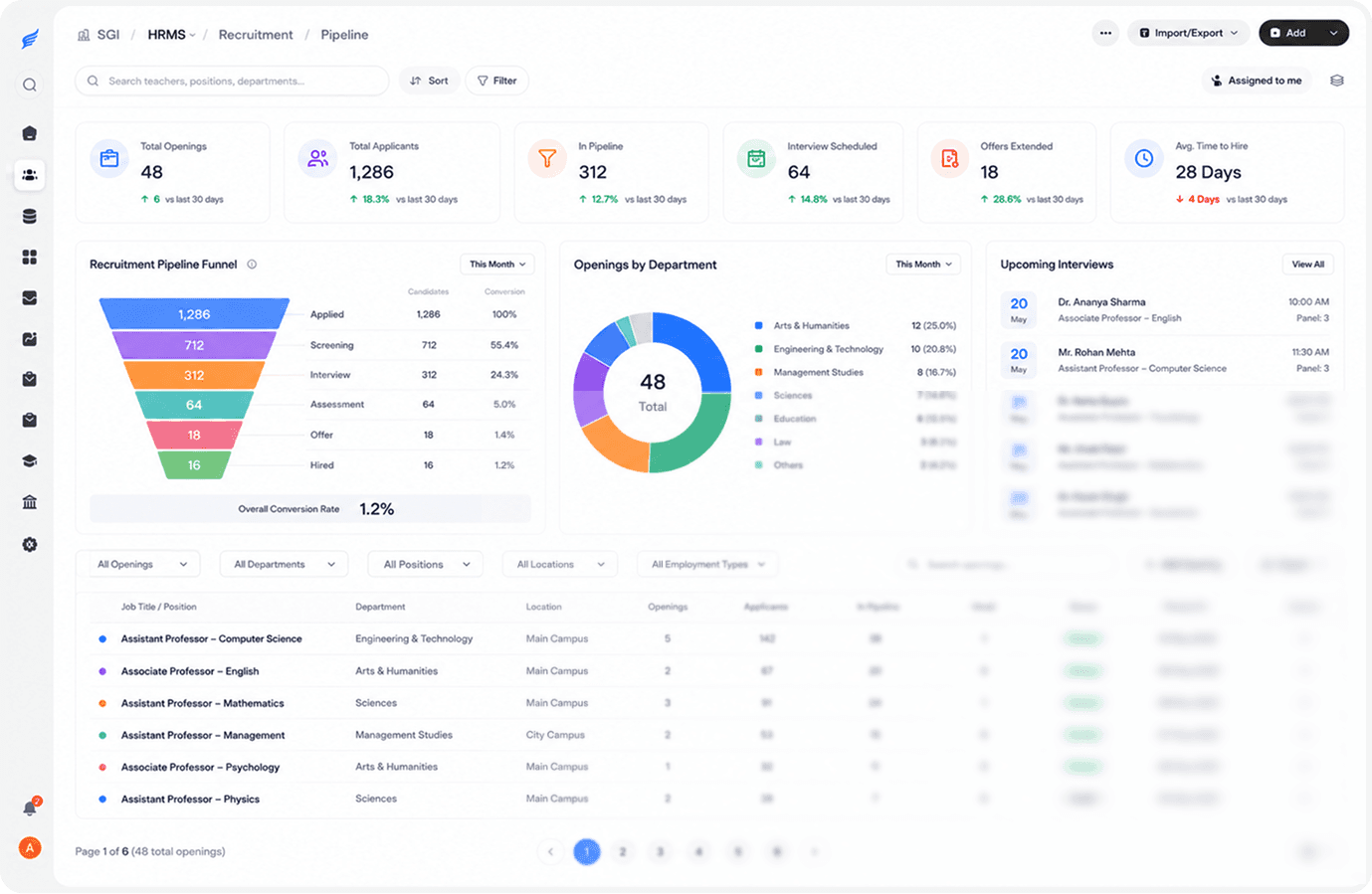Open the Import/Export dropdown

point(1189,33)
